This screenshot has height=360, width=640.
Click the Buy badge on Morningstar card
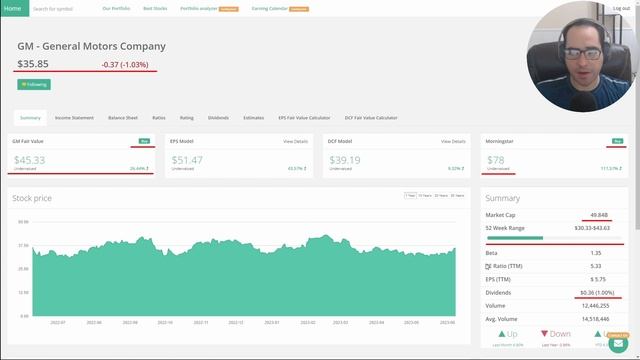(x=617, y=141)
